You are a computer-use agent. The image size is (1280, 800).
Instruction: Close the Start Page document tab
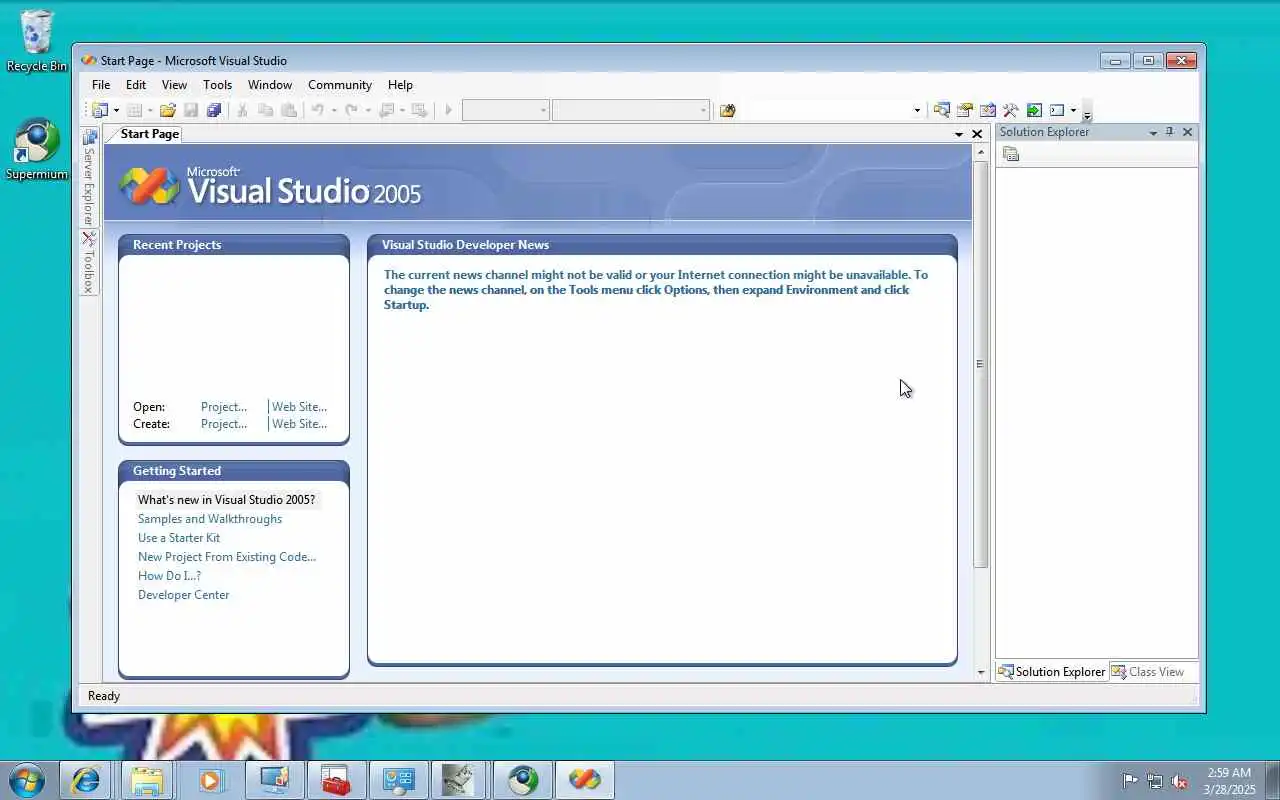(977, 134)
